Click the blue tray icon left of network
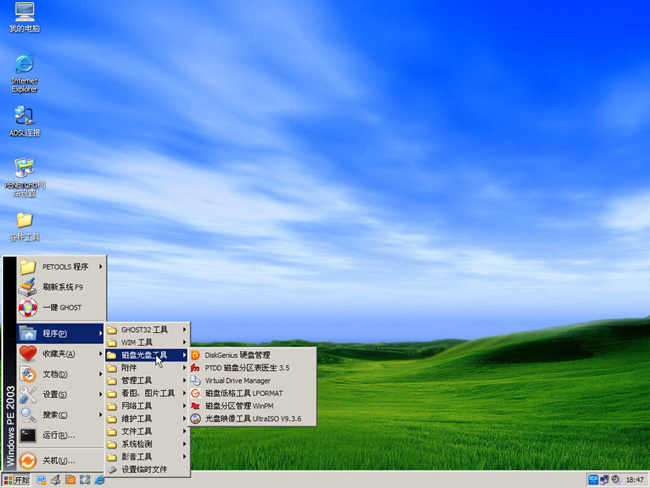650x488 pixels. [x=593, y=480]
